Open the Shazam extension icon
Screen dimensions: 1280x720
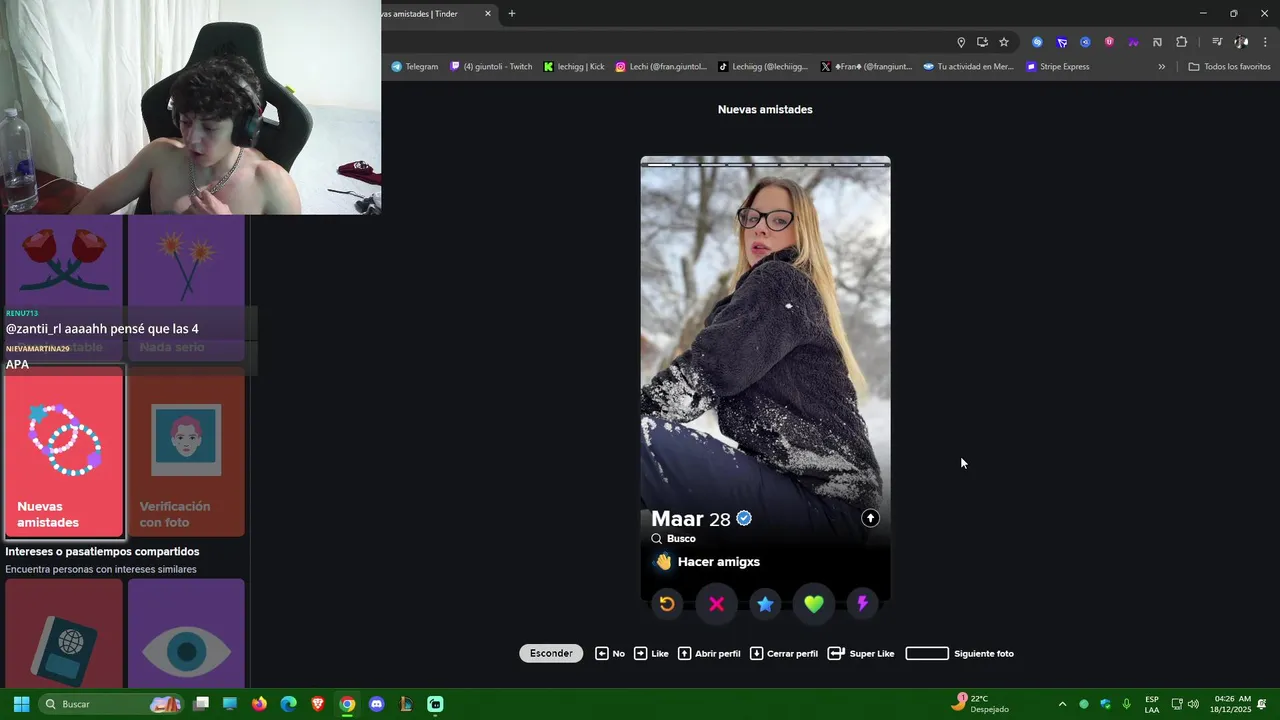[x=1037, y=42]
